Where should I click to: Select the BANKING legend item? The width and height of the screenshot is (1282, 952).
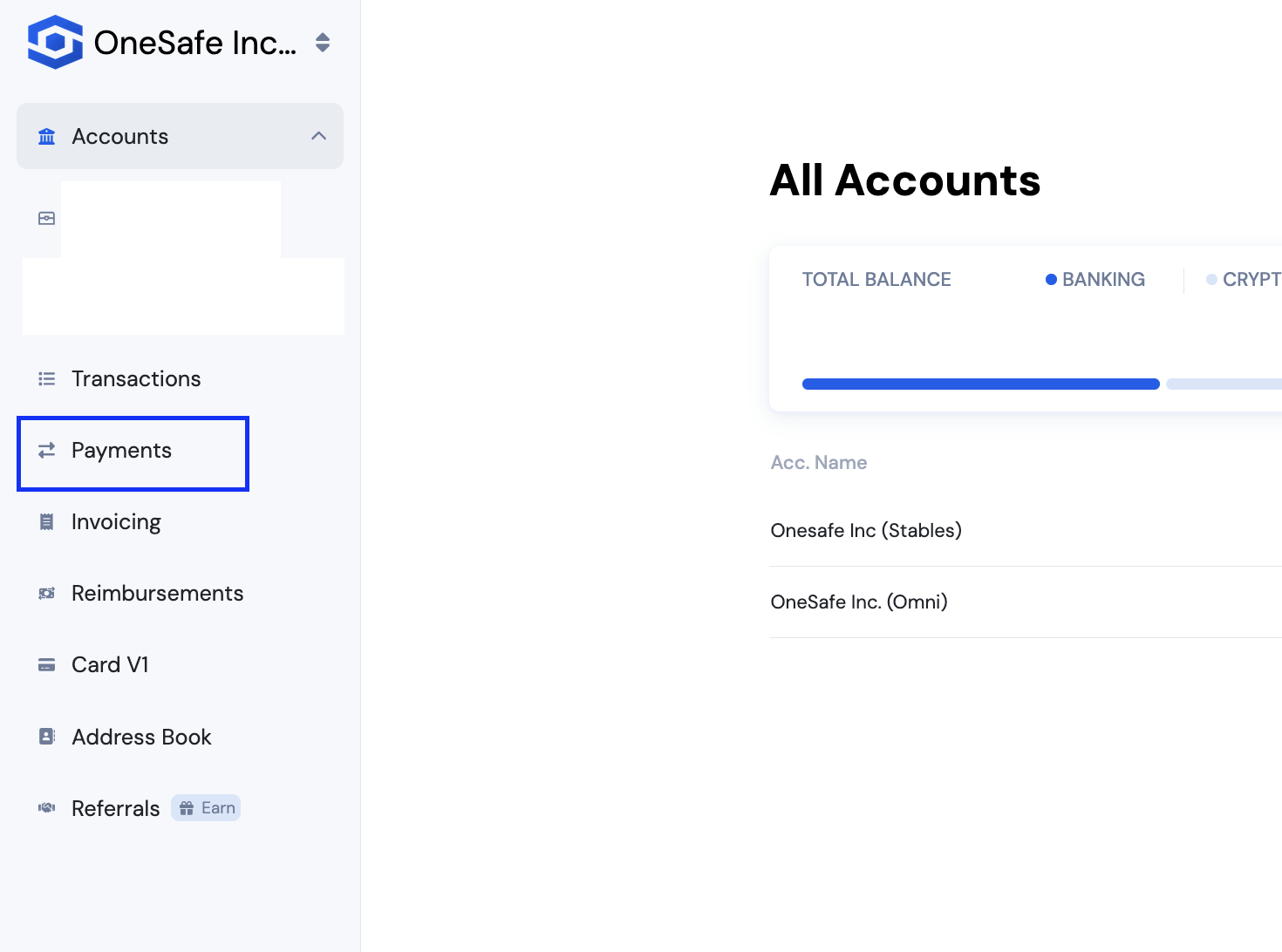coord(1095,280)
